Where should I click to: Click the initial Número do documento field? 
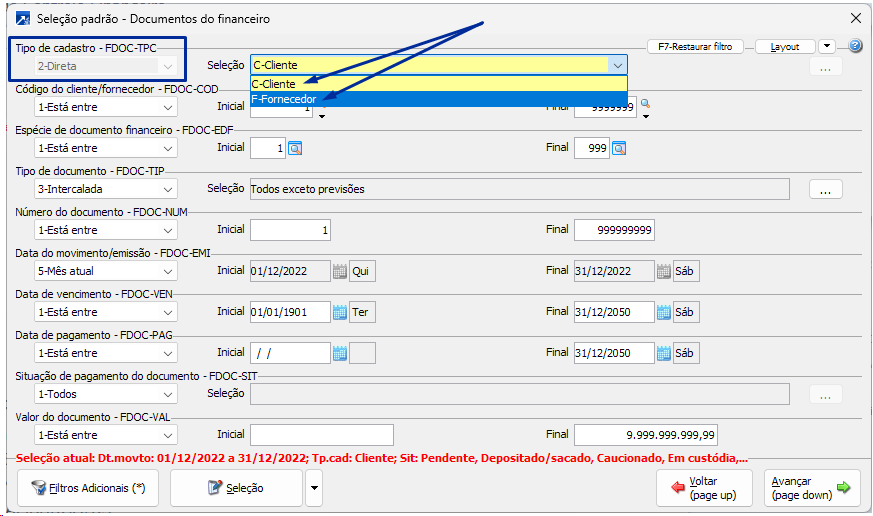tap(291, 230)
